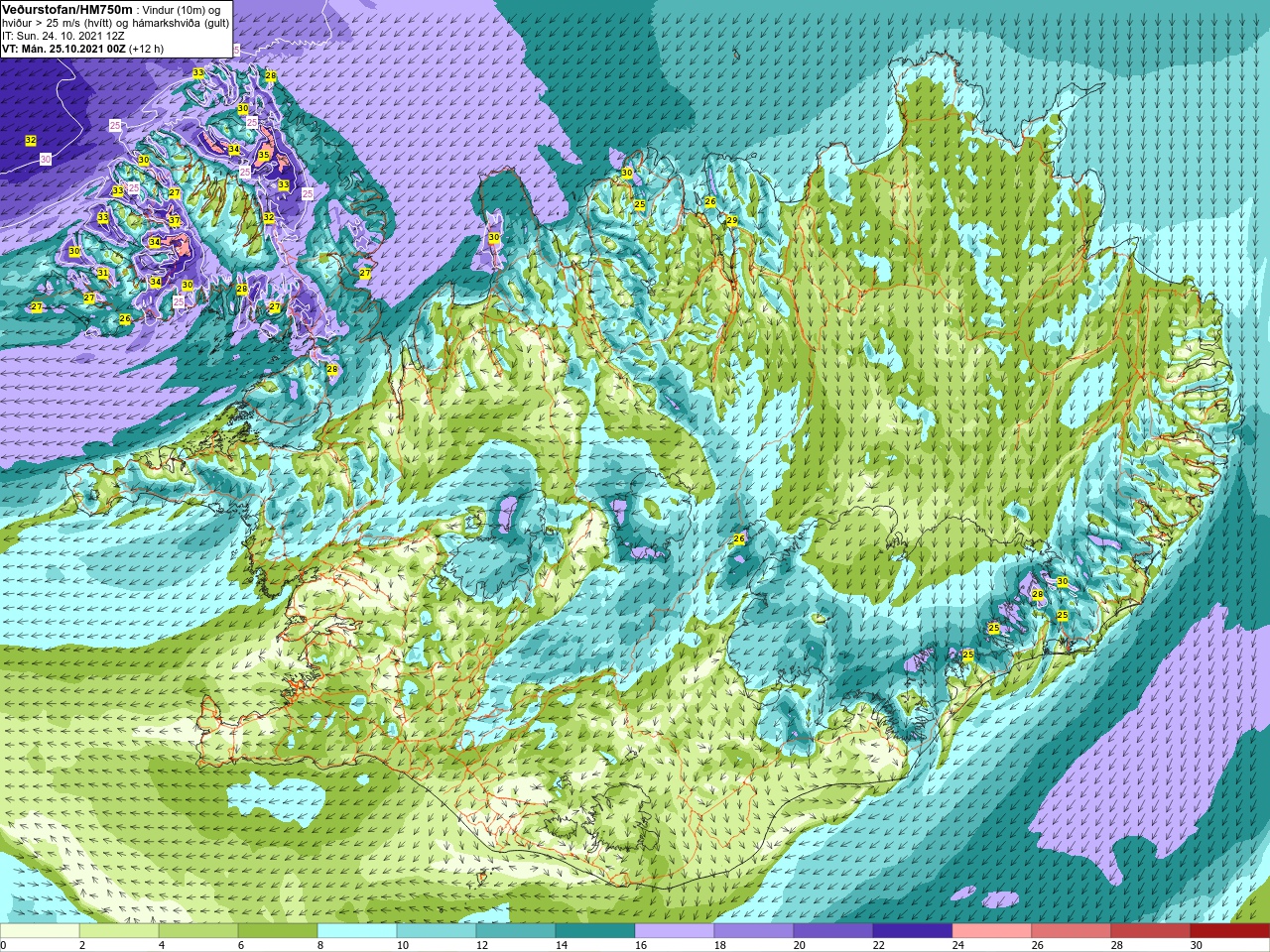The image size is (1270, 952).
Task: Click the number 24 on the colour scale
Action: (x=957, y=945)
